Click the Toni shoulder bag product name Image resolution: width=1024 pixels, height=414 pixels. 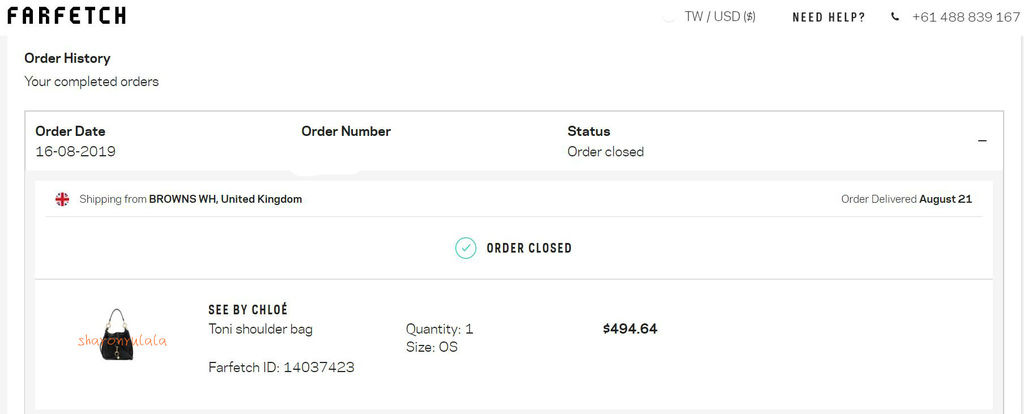click(260, 328)
